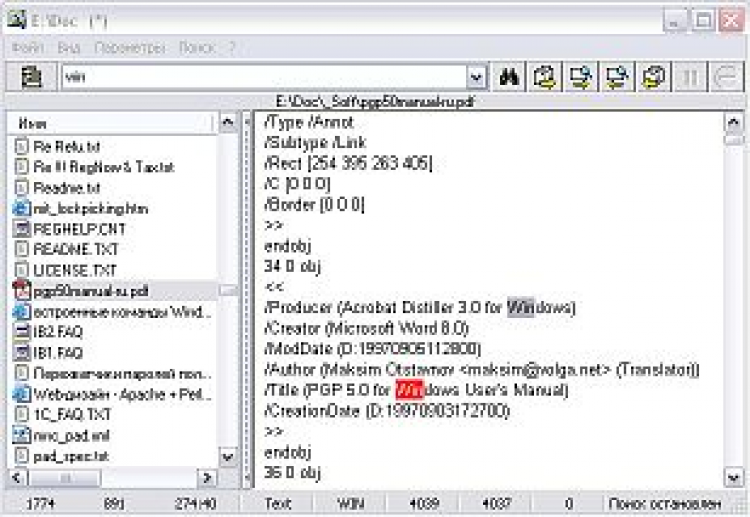Viewport: 750px width, 517px height.
Task: Click the stacked documents icon before pause
Action: point(653,77)
